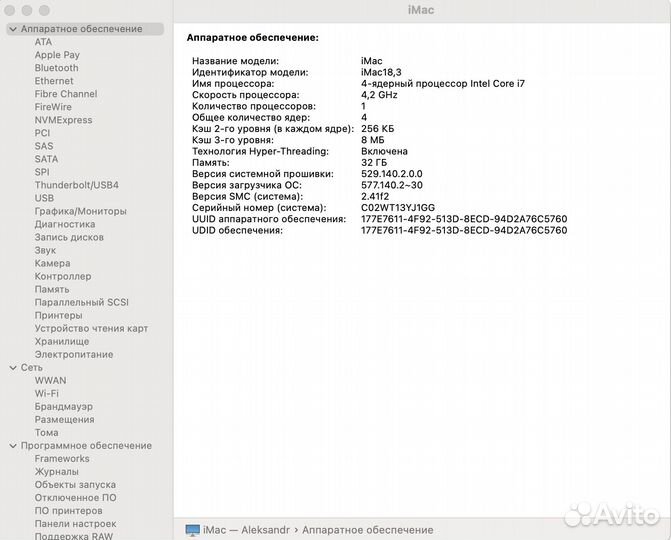The height and width of the screenshot is (540, 671).
Task: Collapse the Программное обеспечение section
Action: pyautogui.click(x=12, y=446)
